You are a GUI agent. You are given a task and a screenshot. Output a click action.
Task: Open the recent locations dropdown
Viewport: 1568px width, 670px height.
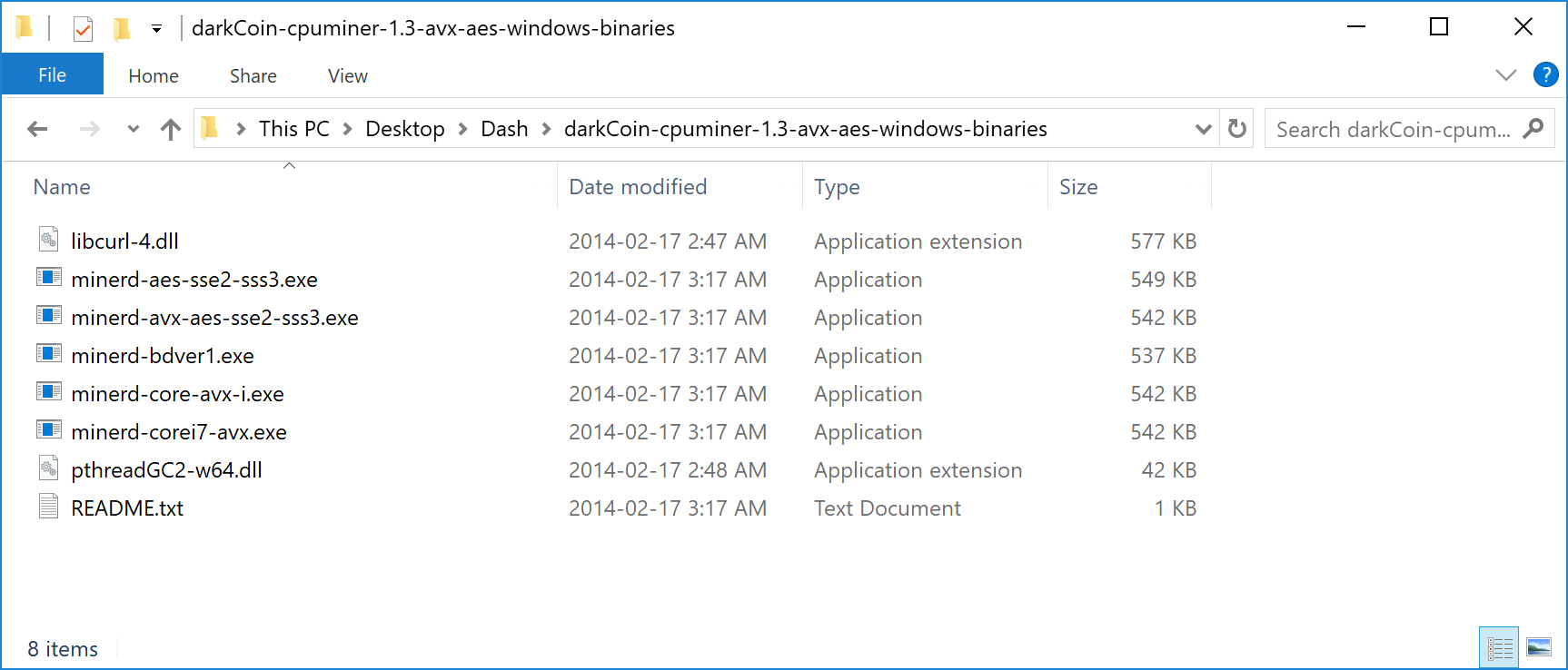[134, 129]
